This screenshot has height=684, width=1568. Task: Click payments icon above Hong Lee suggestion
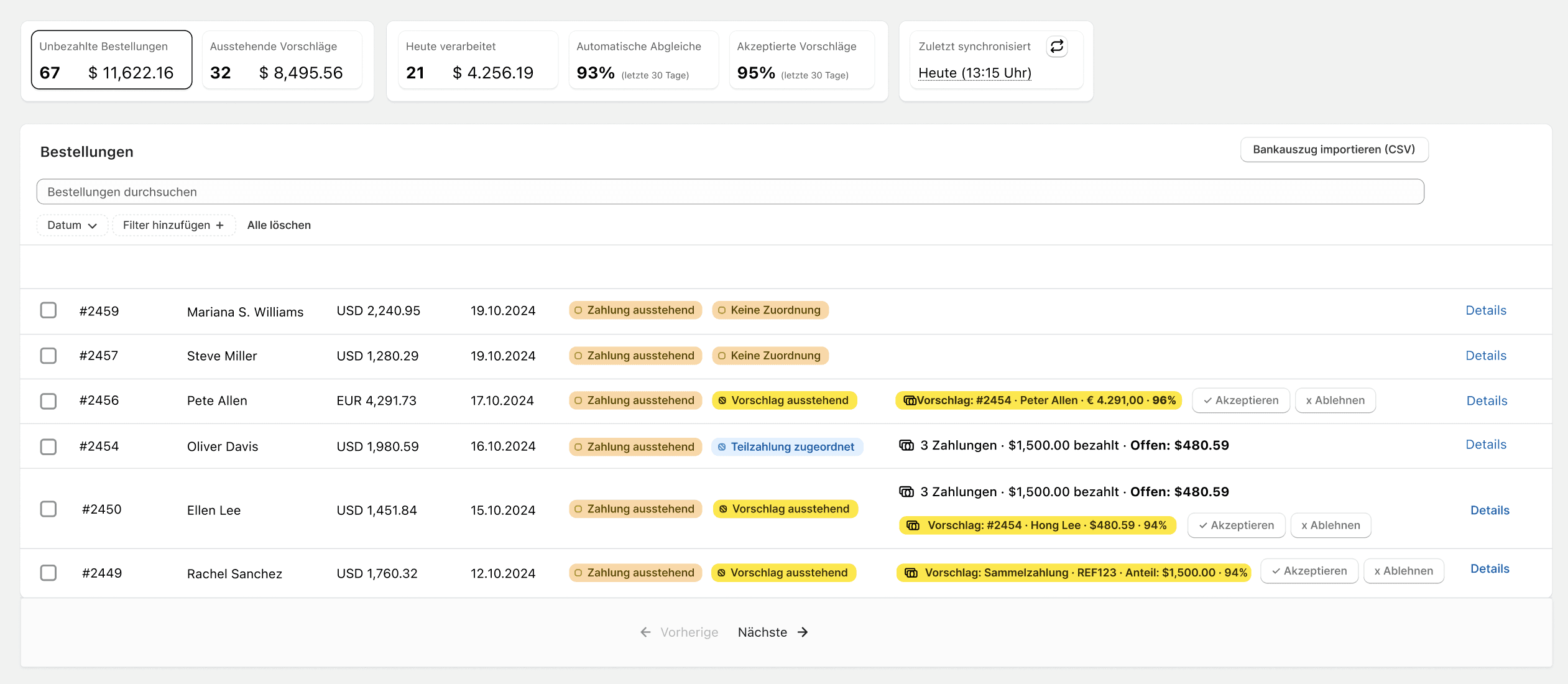pos(906,492)
